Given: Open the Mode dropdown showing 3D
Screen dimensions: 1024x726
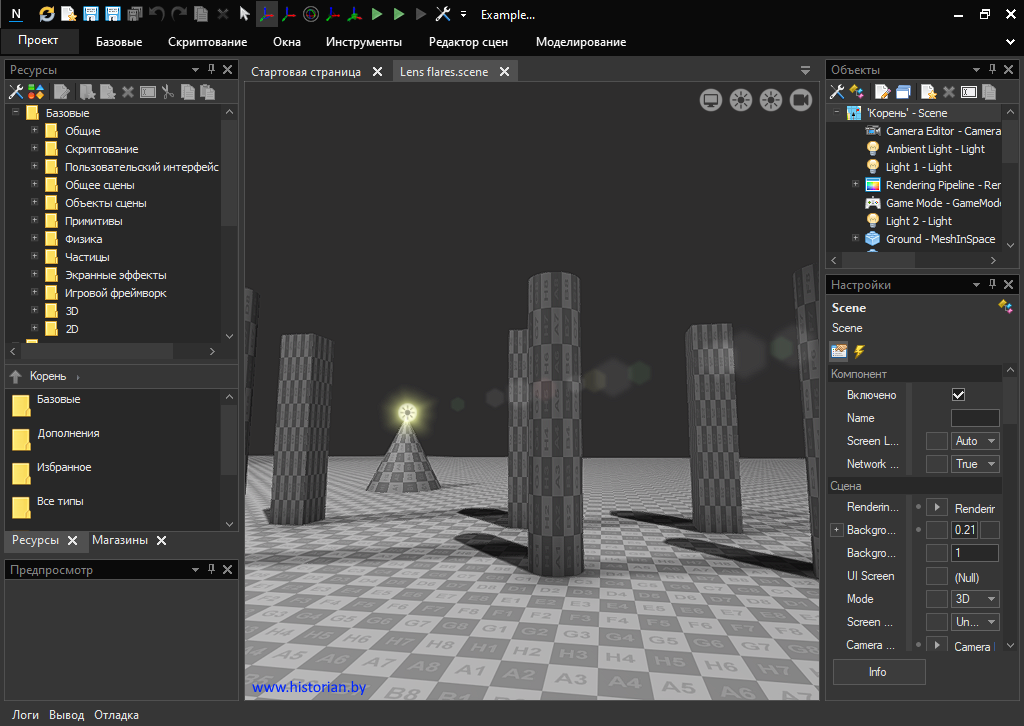Looking at the screenshot, I should [x=975, y=599].
